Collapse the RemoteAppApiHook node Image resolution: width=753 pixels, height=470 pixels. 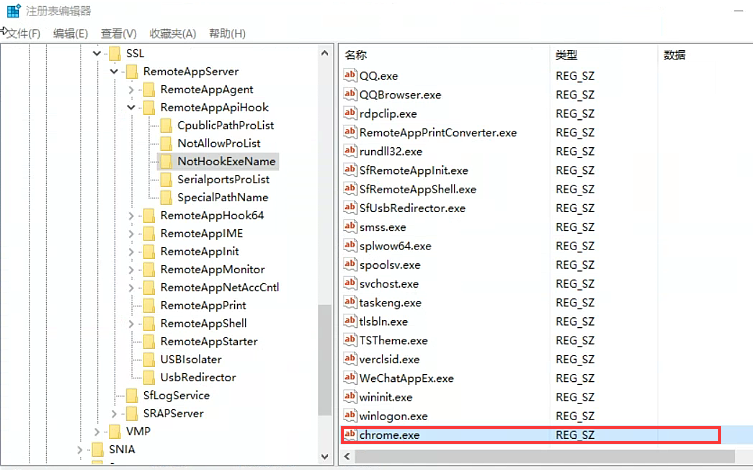tap(131, 108)
